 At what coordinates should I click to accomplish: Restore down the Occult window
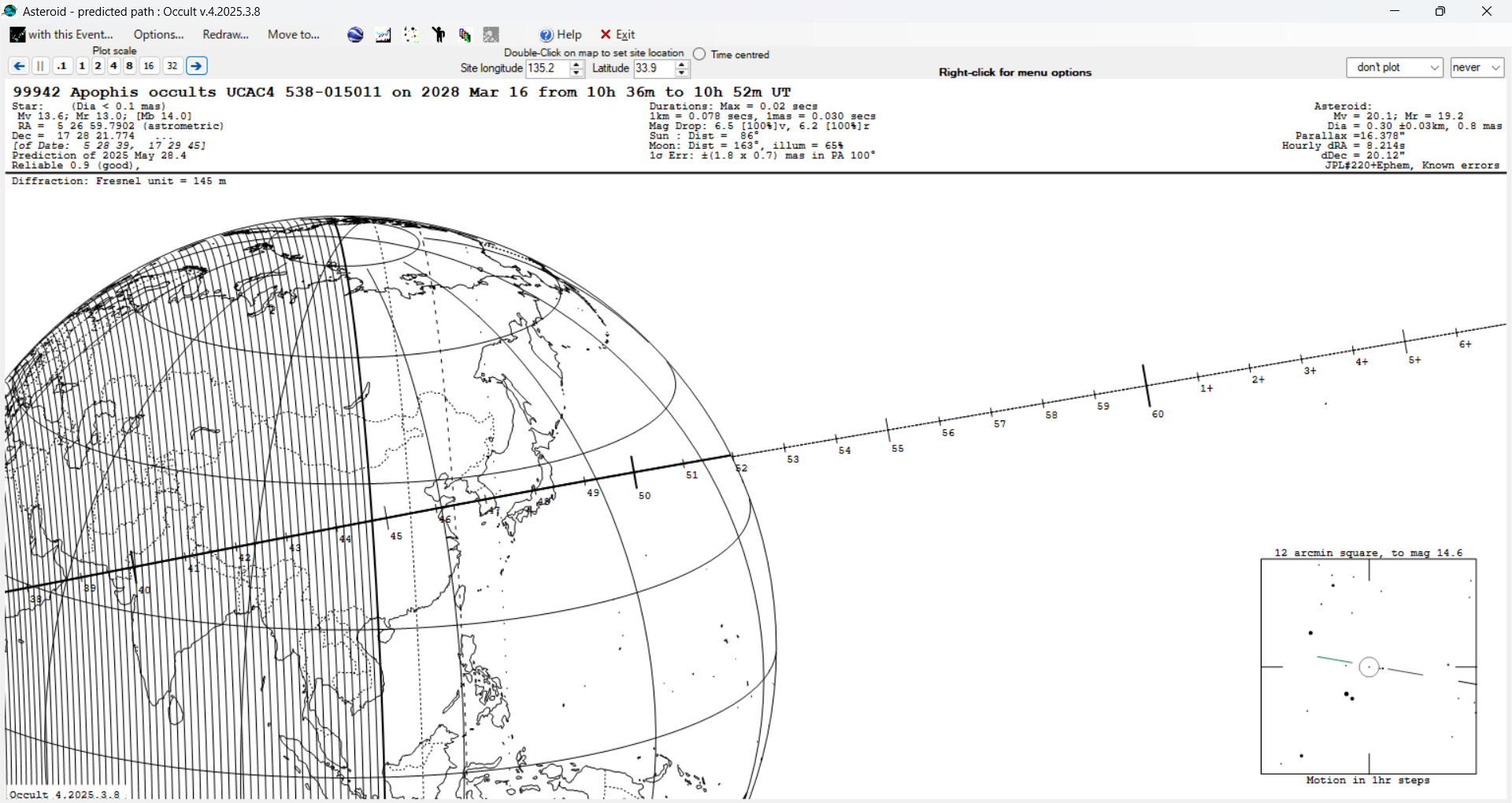(1440, 11)
